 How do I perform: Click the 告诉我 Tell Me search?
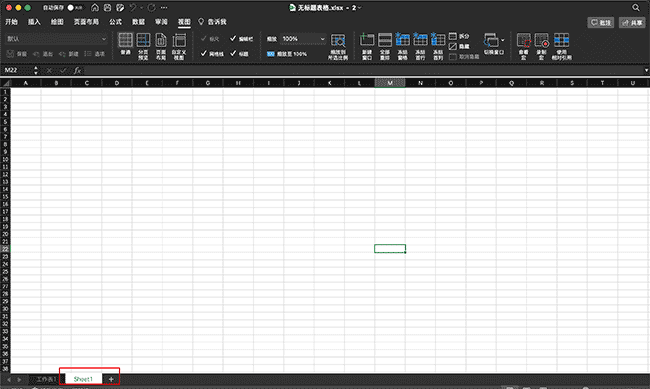click(x=212, y=22)
